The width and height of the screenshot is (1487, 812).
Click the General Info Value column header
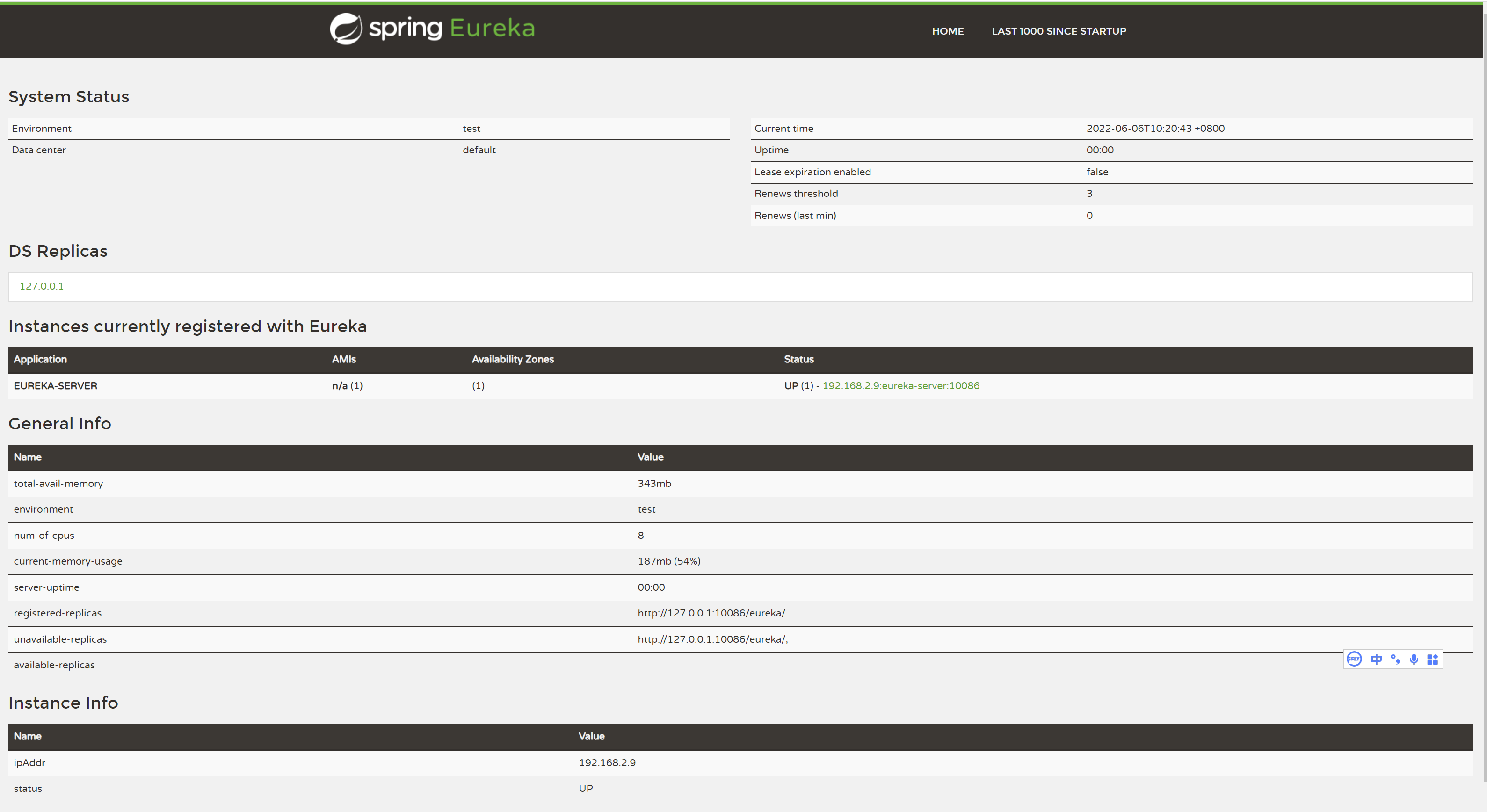(651, 457)
